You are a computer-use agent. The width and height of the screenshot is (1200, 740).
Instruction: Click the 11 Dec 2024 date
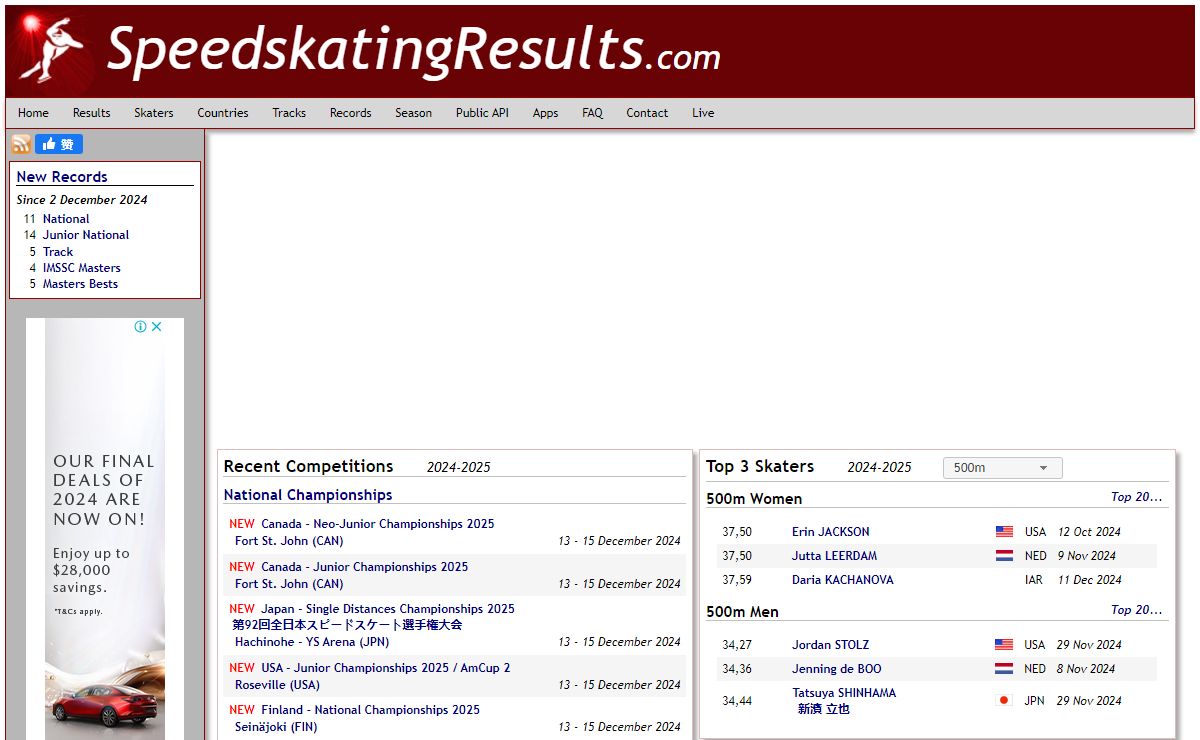(1089, 580)
